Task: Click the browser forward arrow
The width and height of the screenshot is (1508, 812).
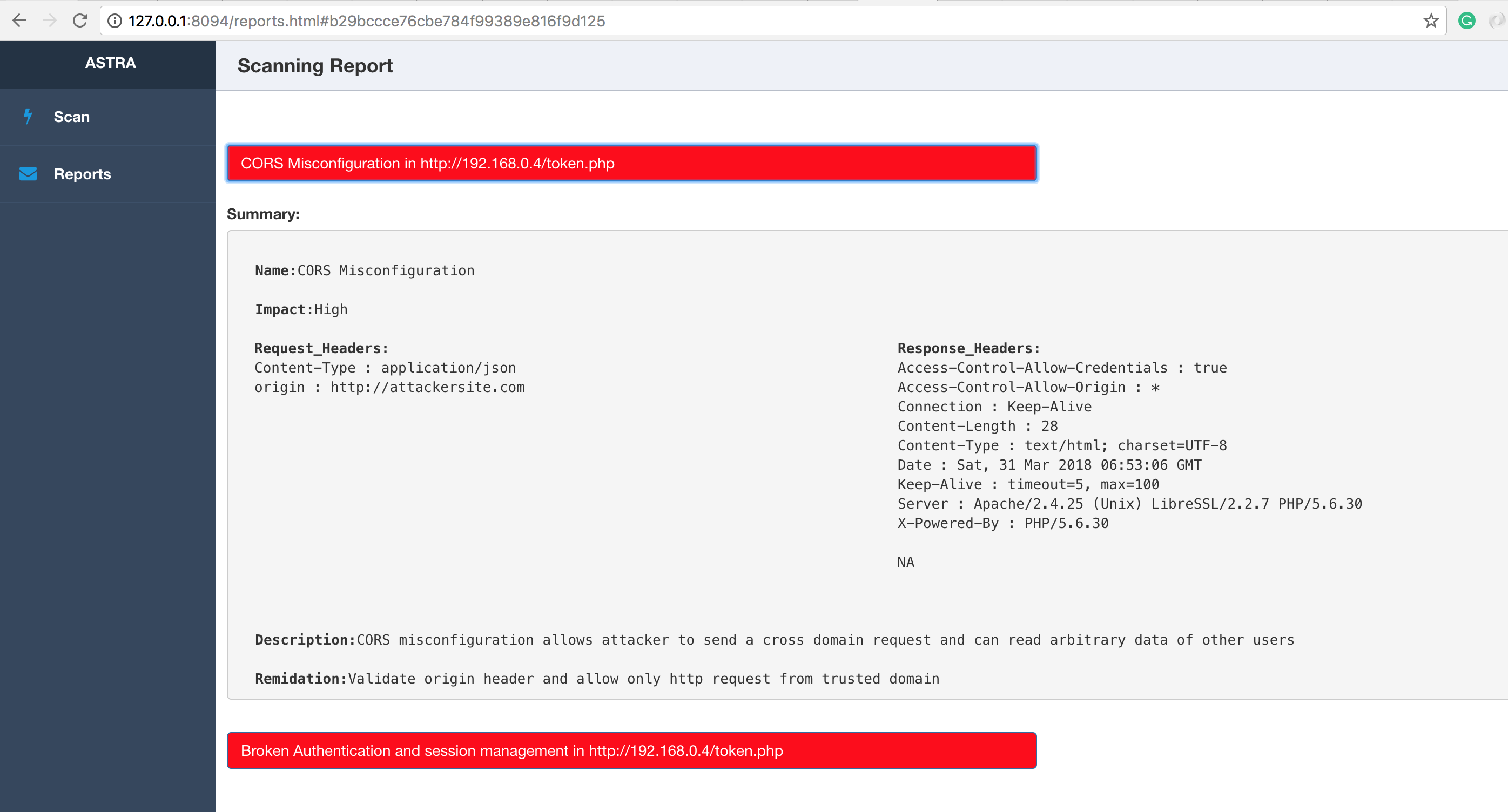Action: (50, 21)
